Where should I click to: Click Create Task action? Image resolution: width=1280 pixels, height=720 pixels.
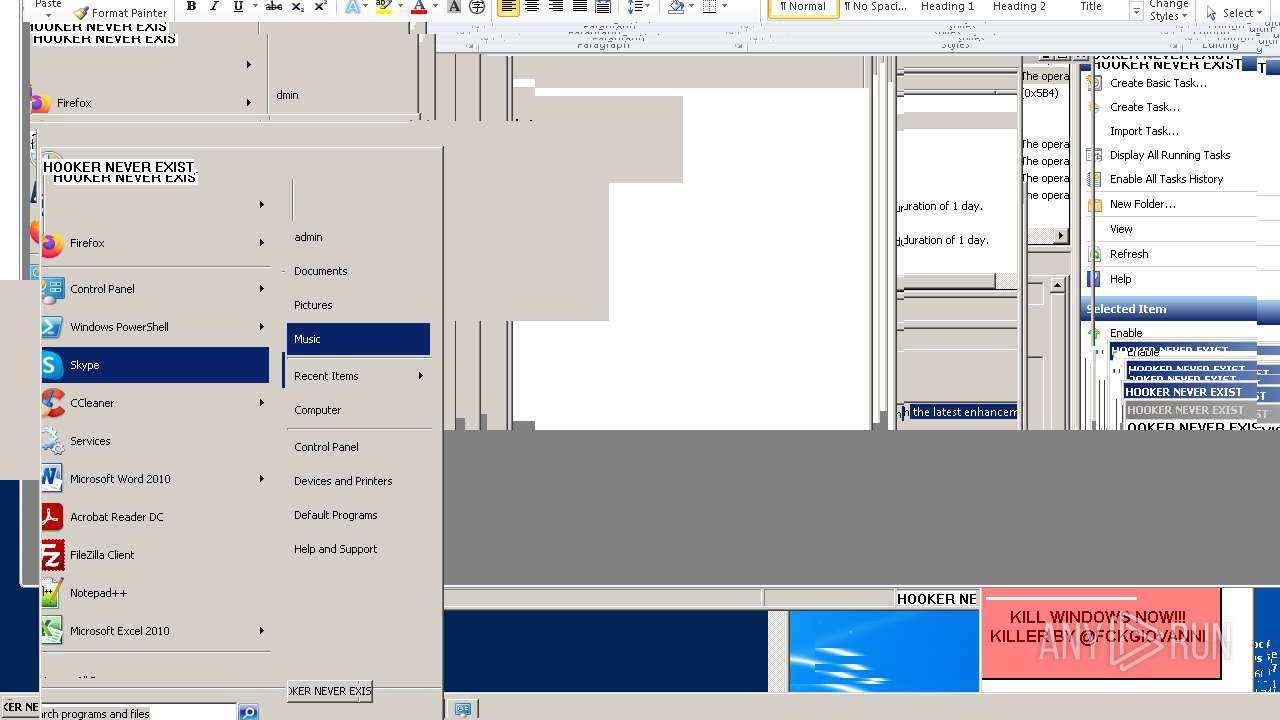tap(1145, 107)
